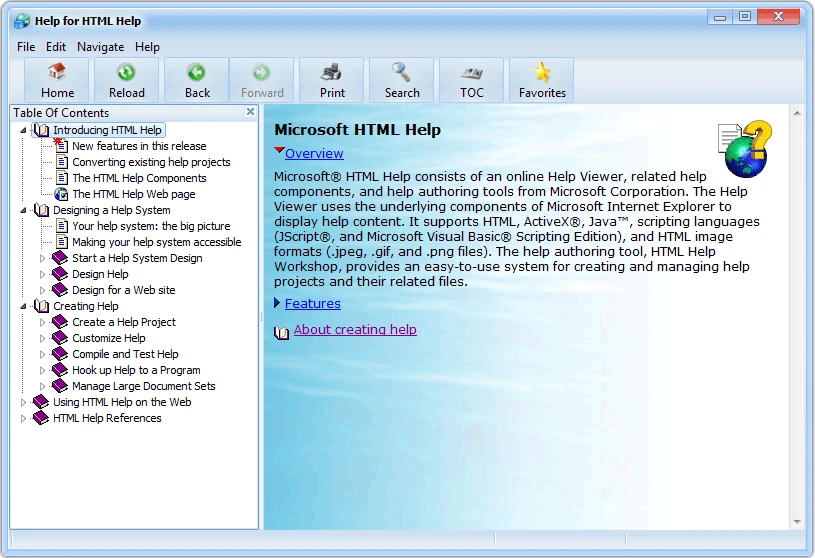Expand the Features section link

(312, 304)
